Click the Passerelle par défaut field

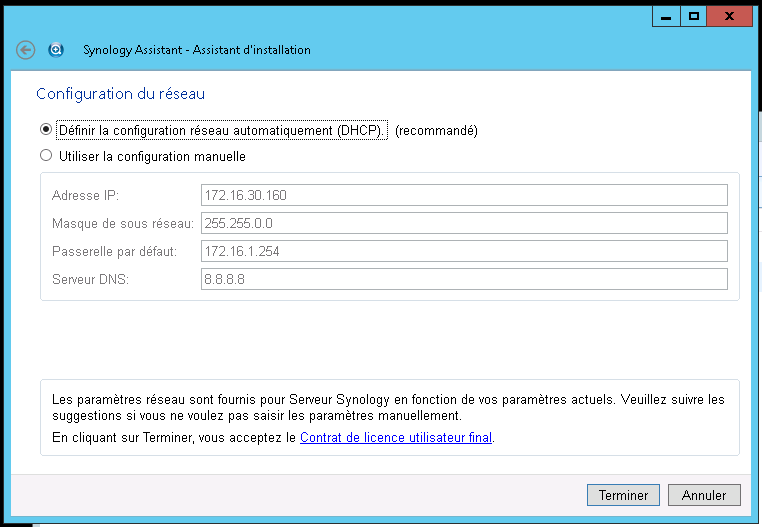click(x=464, y=251)
